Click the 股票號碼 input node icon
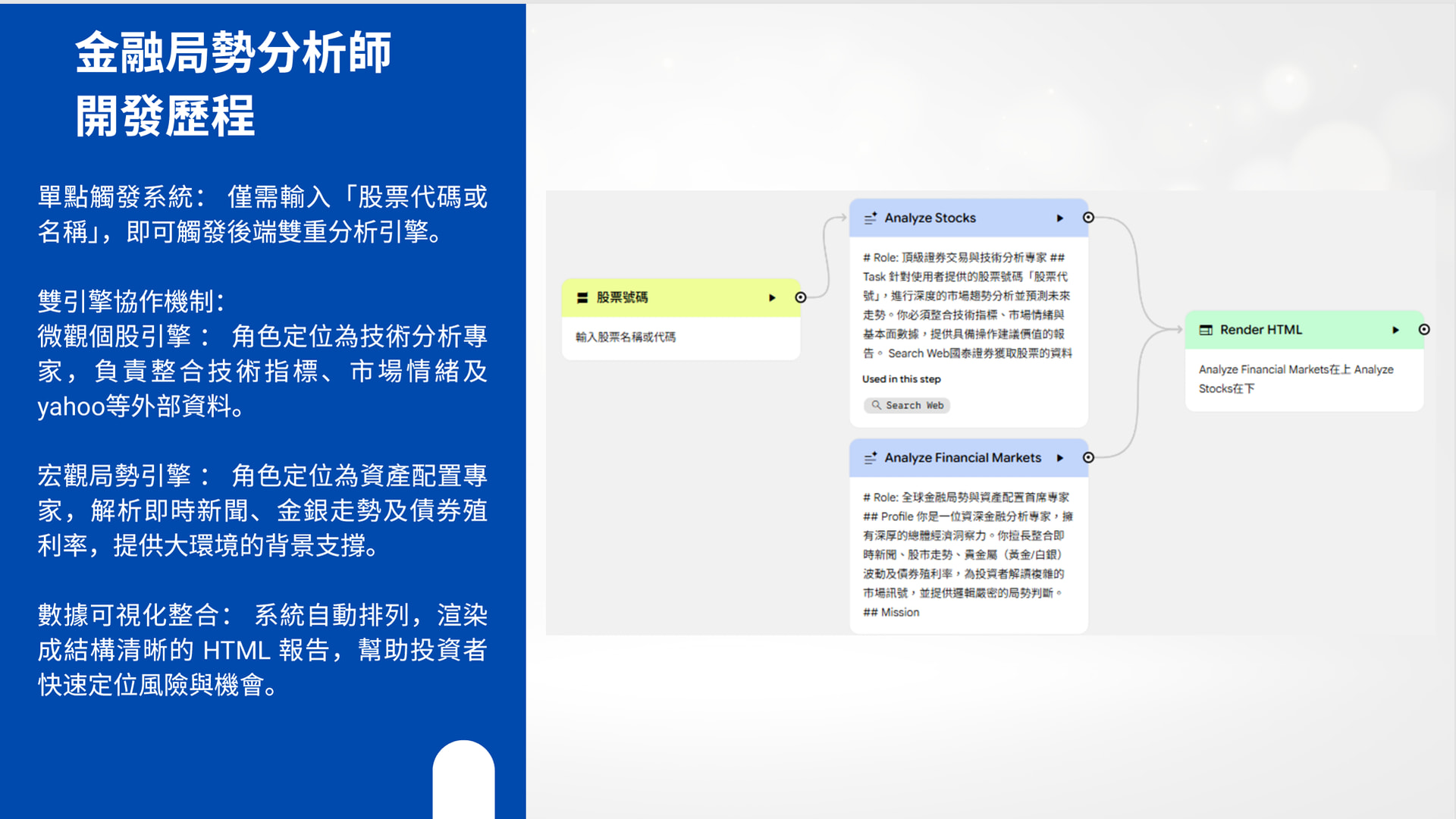The image size is (1456, 819). pyautogui.click(x=582, y=298)
